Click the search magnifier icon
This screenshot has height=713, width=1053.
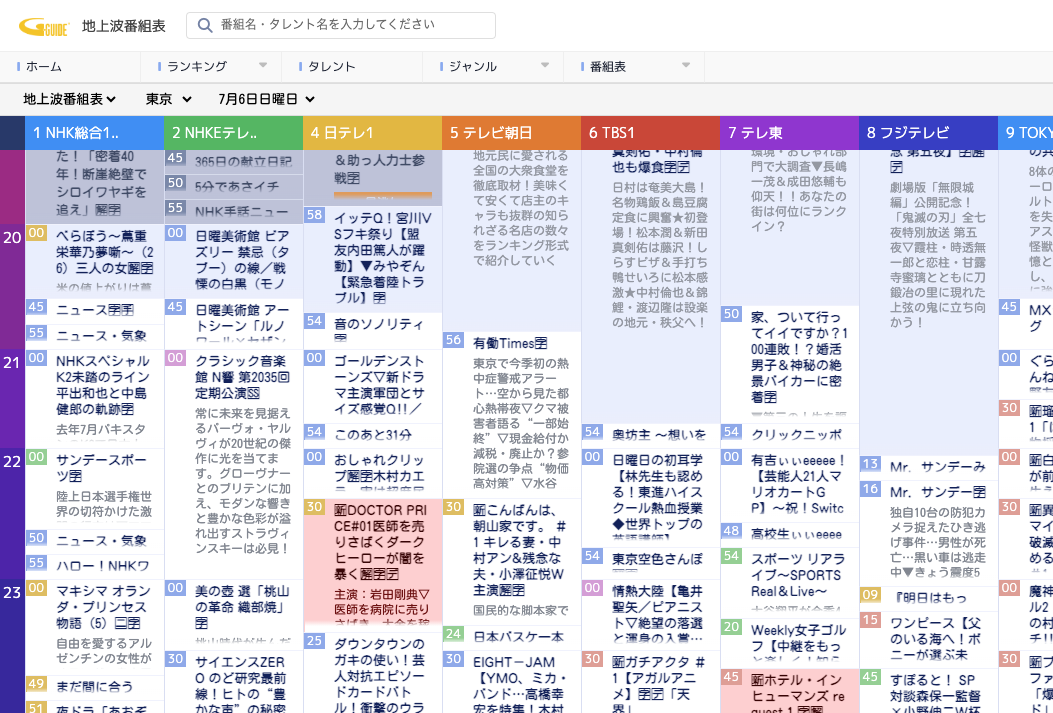tap(205, 26)
